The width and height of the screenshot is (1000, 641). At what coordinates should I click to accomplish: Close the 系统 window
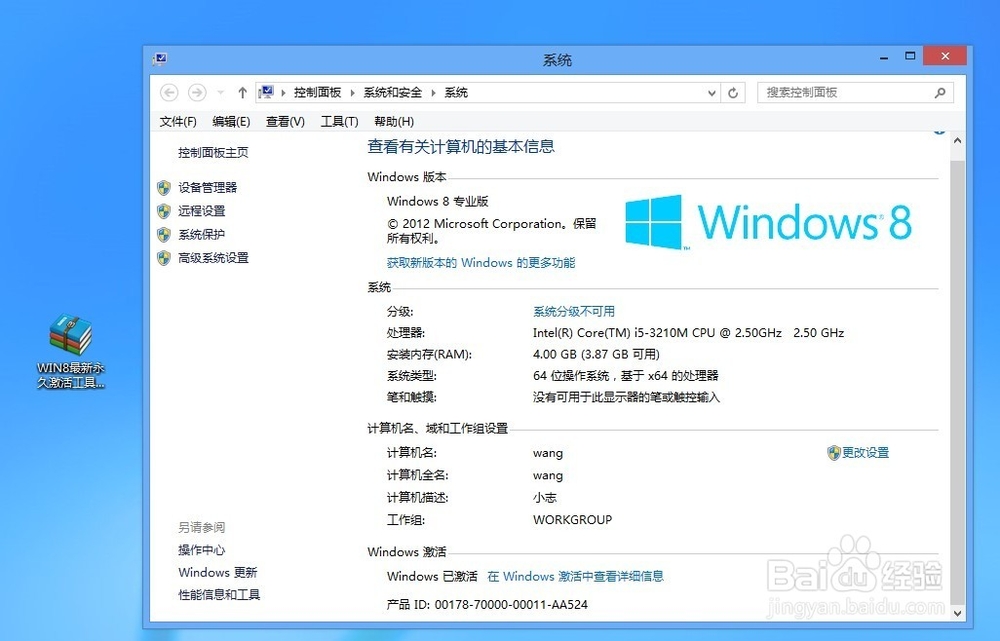coord(945,56)
